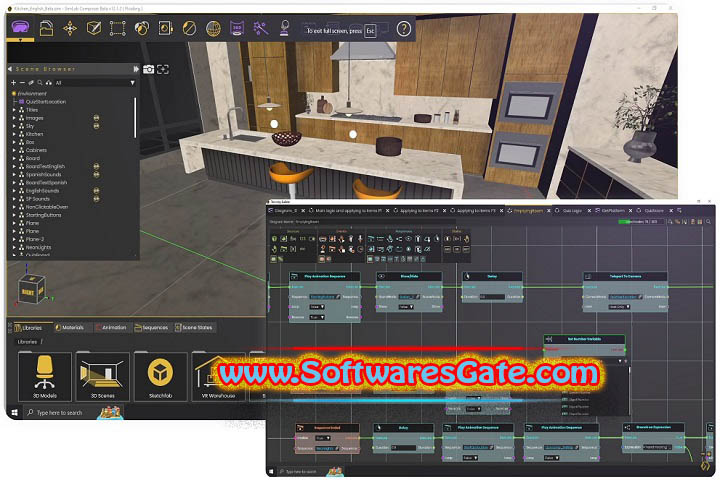Click the view orientation cube labeled RIGHT
Screen dimensions: 720x480
pyautogui.click(x=31, y=290)
